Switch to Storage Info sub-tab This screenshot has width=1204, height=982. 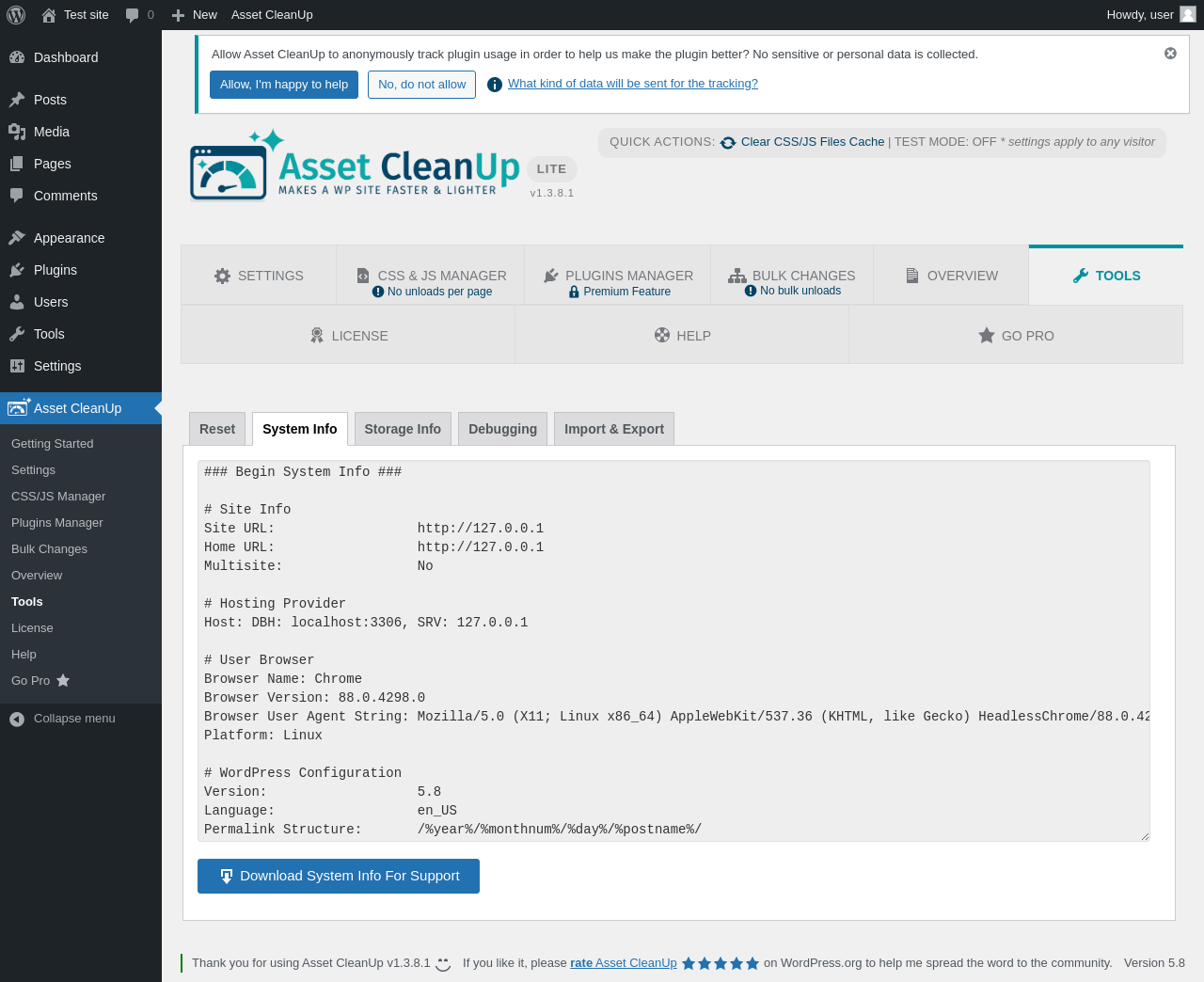403,429
